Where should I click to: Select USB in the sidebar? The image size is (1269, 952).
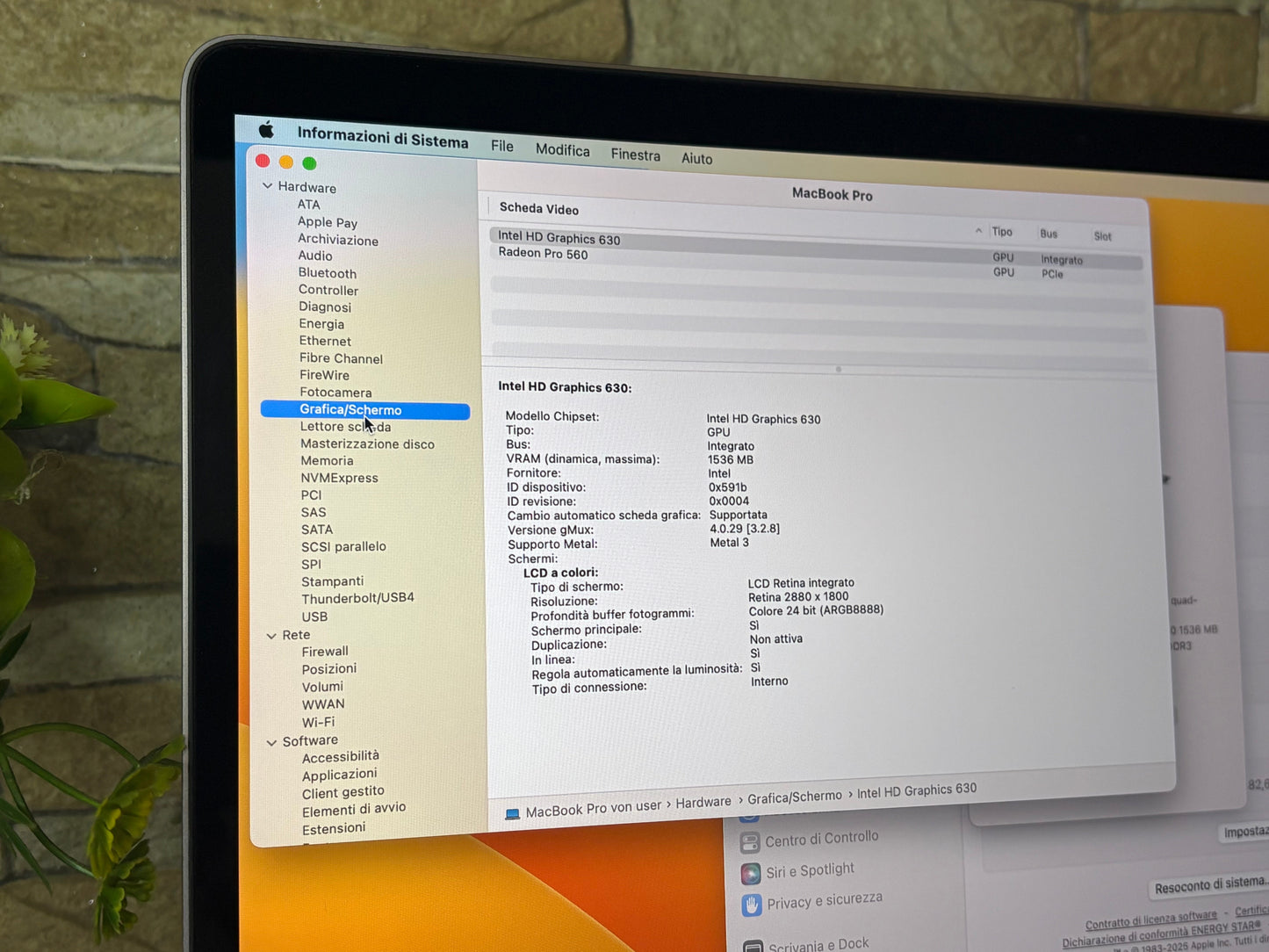pos(314,617)
